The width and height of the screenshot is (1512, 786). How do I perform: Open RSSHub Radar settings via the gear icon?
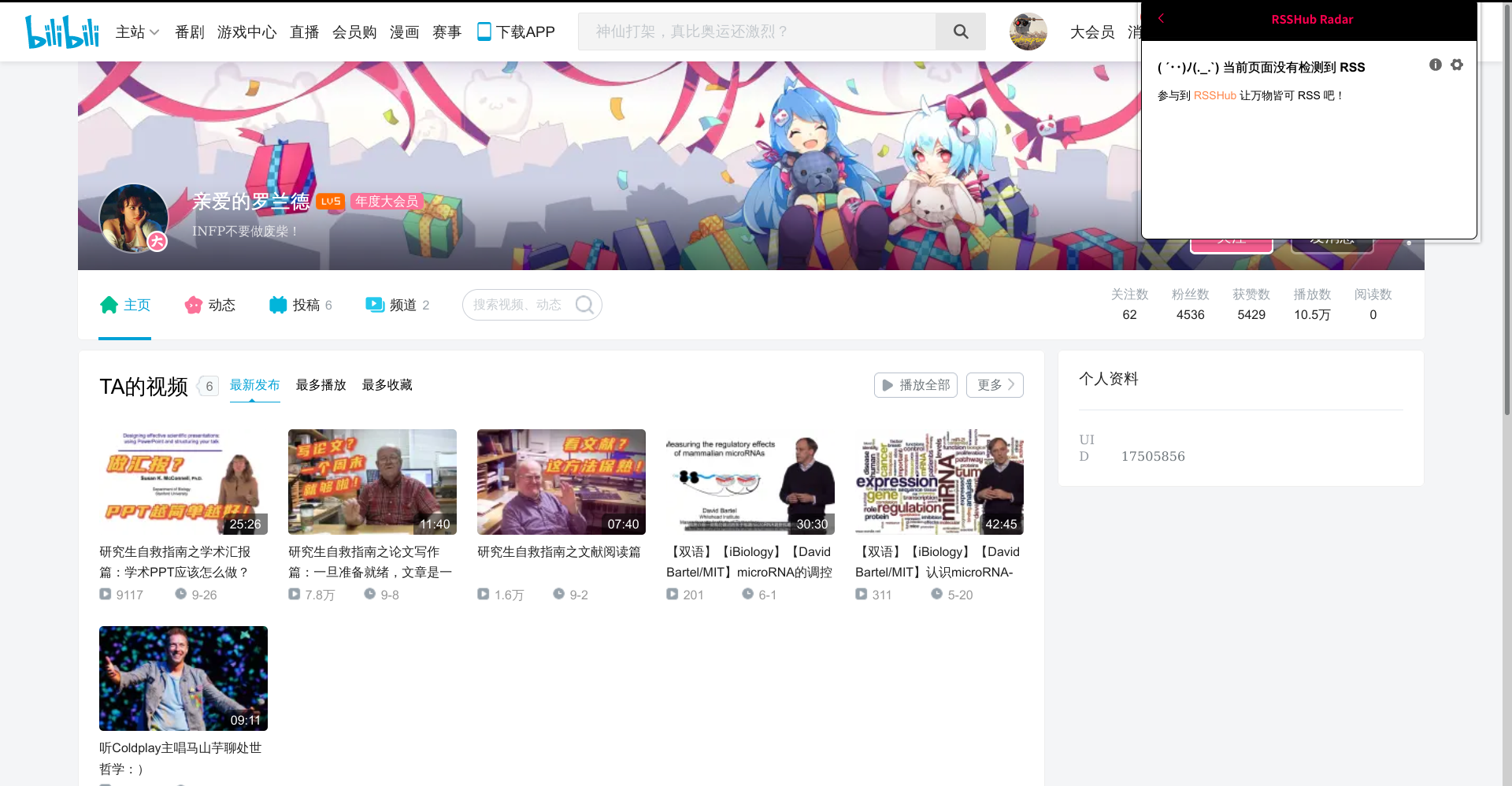pos(1456,65)
